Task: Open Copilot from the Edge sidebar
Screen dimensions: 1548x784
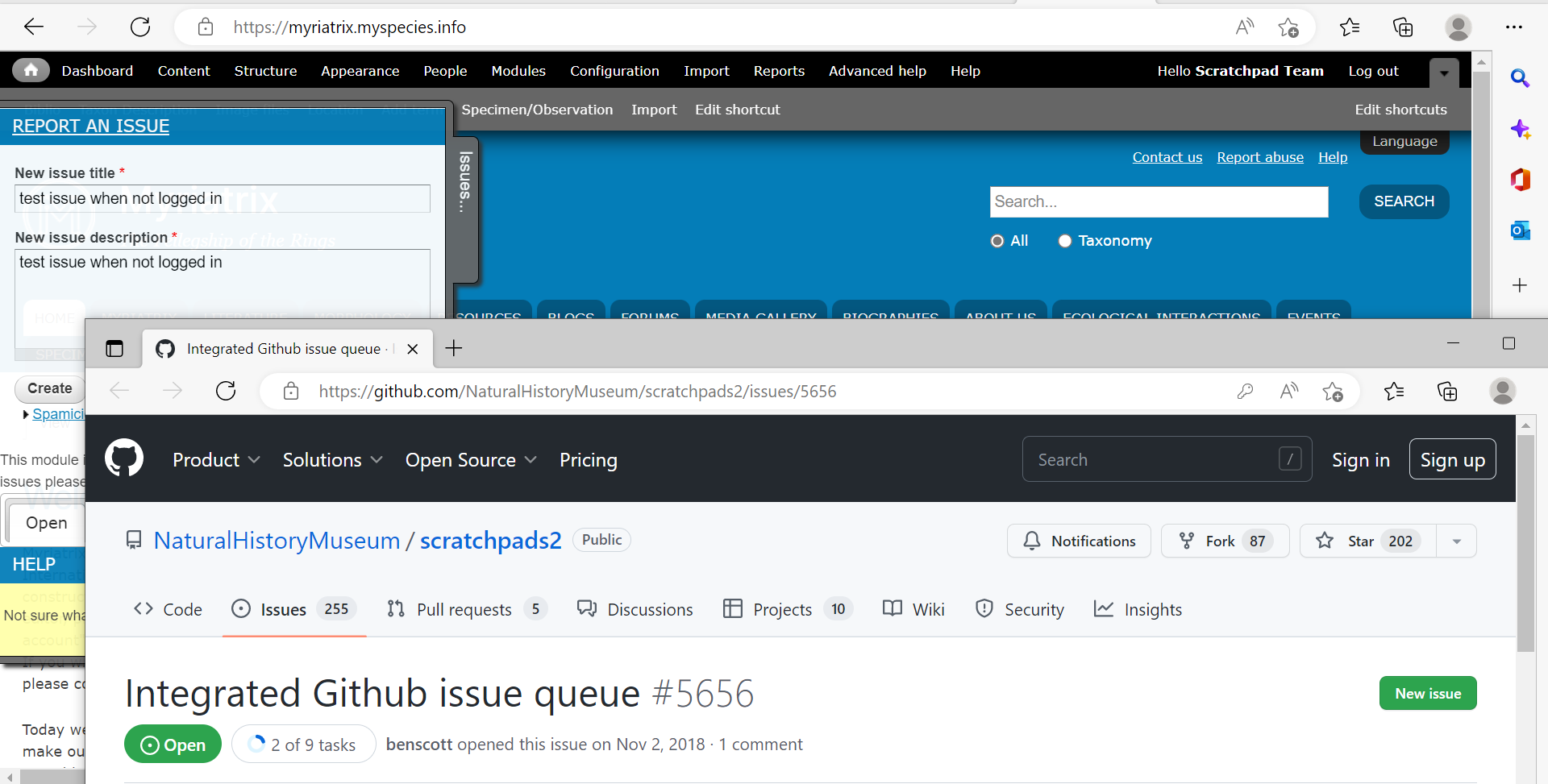Action: [x=1521, y=129]
